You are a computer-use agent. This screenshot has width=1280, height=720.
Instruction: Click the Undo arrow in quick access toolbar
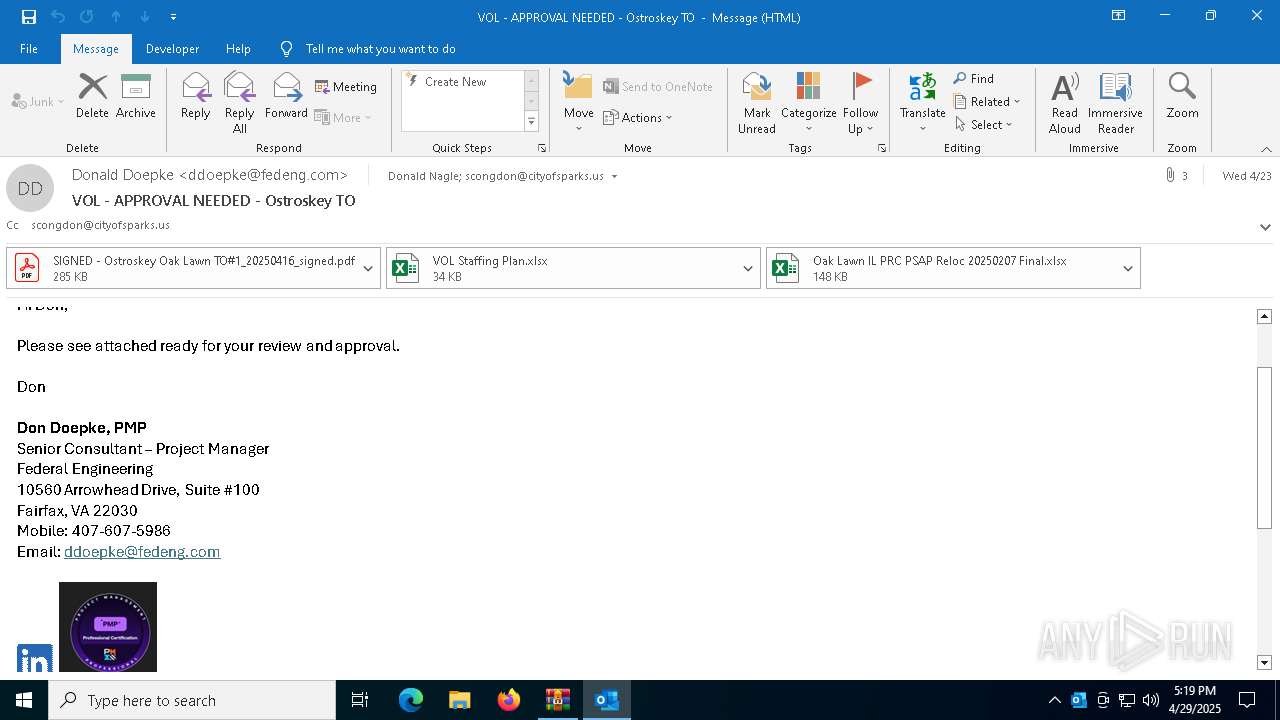tap(58, 17)
